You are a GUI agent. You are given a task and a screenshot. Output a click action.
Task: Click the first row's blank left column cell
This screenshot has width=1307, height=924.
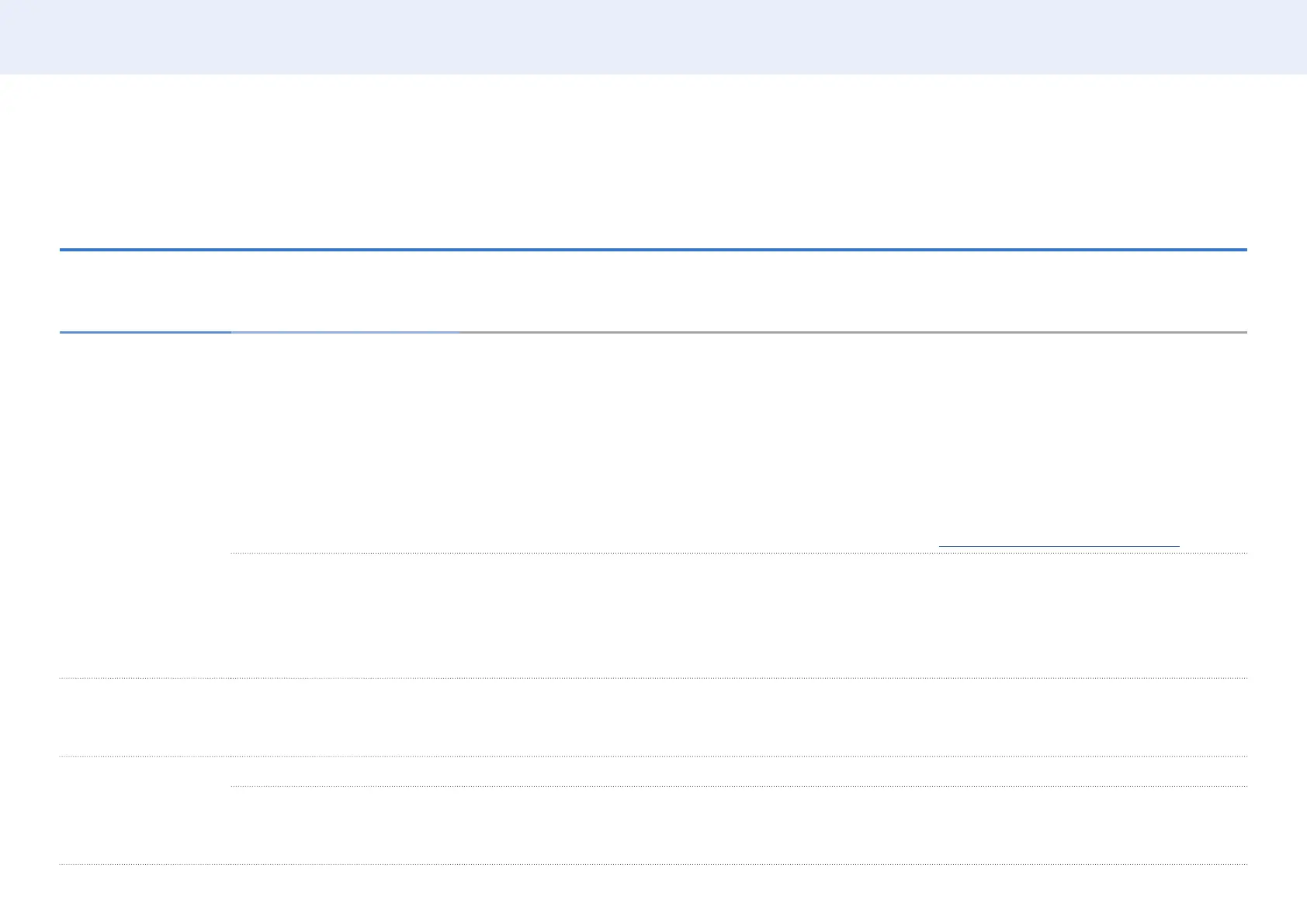click(x=145, y=504)
